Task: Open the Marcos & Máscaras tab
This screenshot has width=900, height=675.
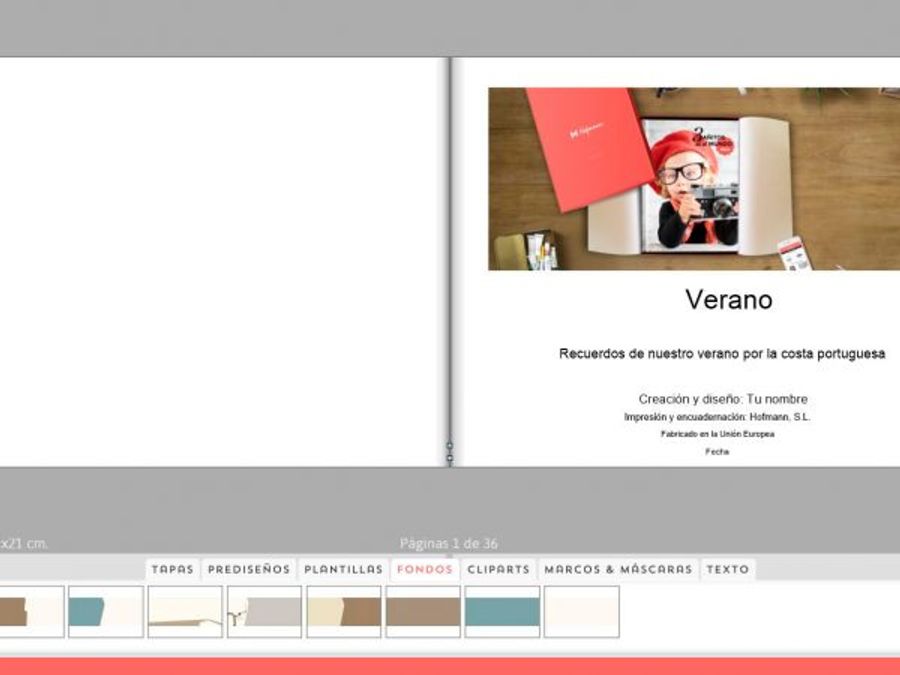Action: 618,569
